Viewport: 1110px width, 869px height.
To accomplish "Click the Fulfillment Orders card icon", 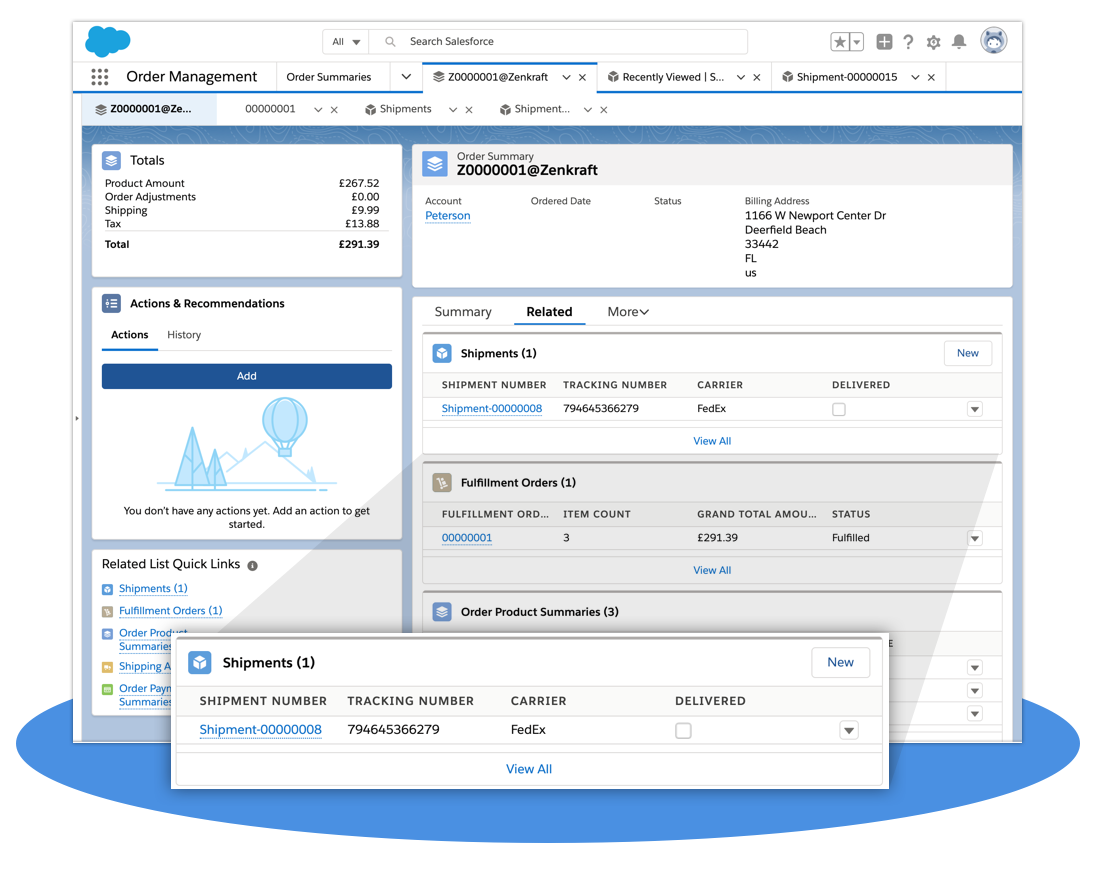I will [x=442, y=483].
